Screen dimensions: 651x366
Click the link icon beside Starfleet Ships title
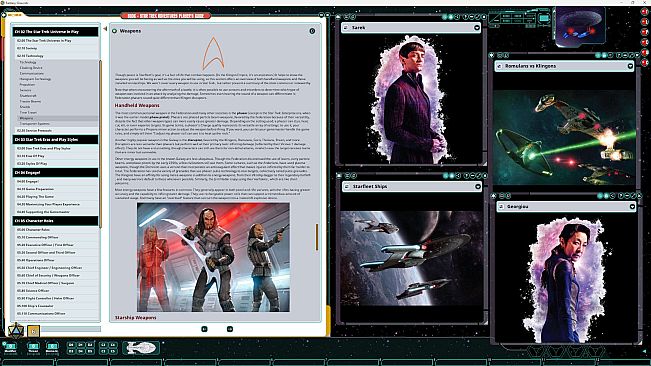[347, 187]
